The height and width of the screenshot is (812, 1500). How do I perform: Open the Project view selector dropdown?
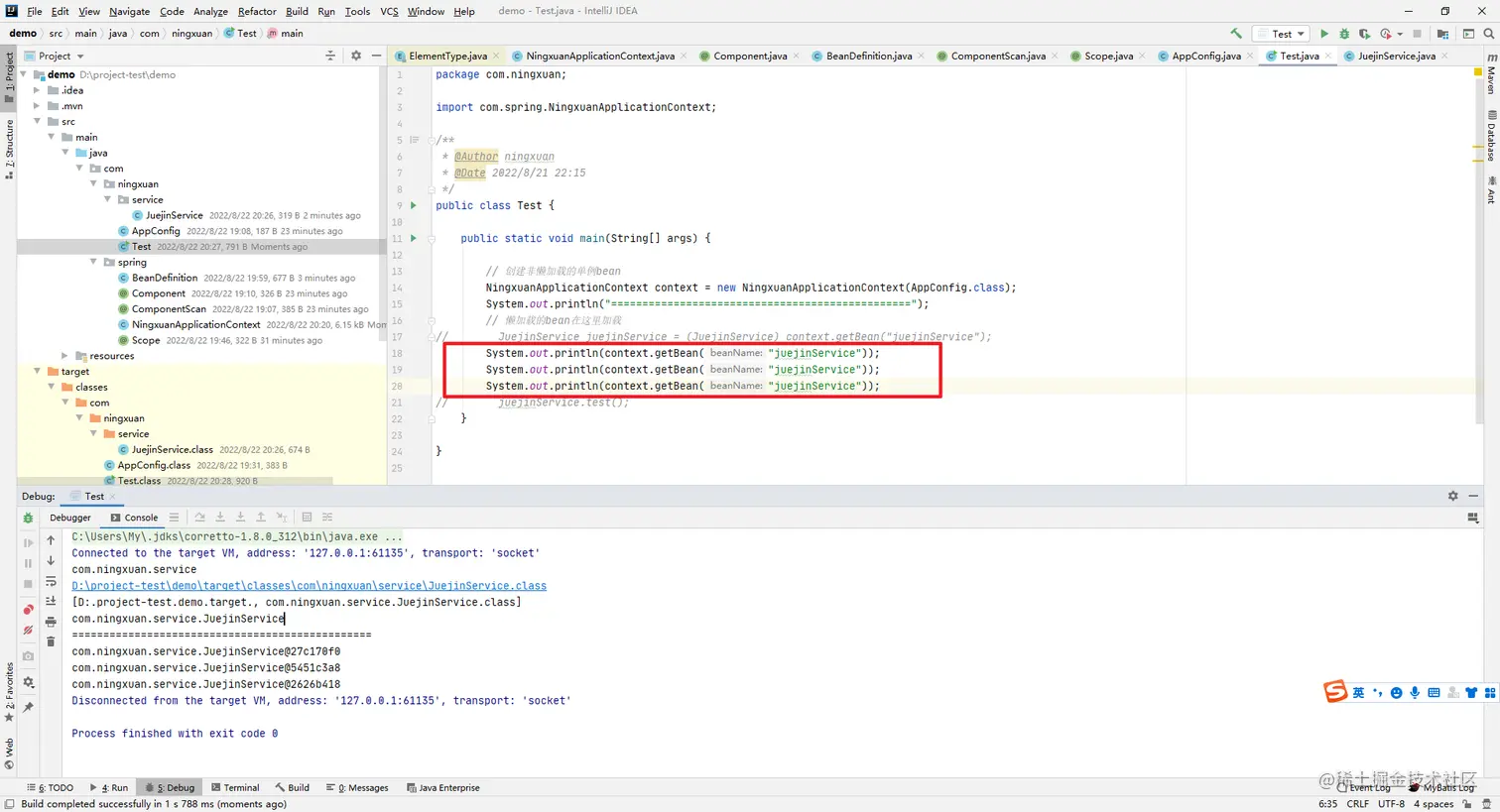pos(56,56)
